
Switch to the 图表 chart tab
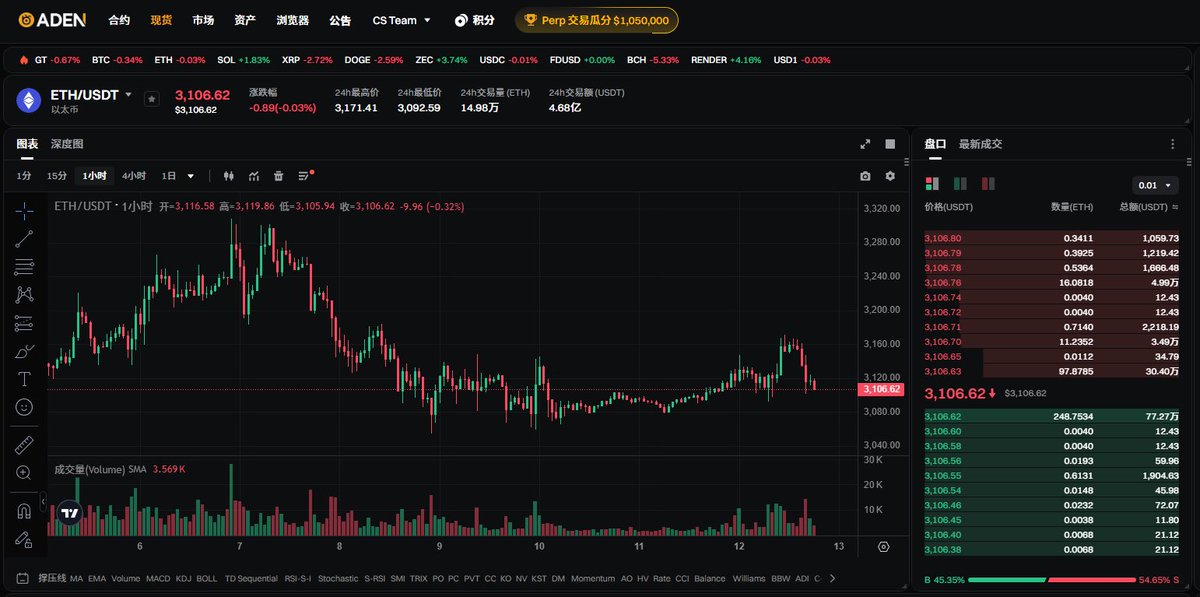pyautogui.click(x=27, y=144)
